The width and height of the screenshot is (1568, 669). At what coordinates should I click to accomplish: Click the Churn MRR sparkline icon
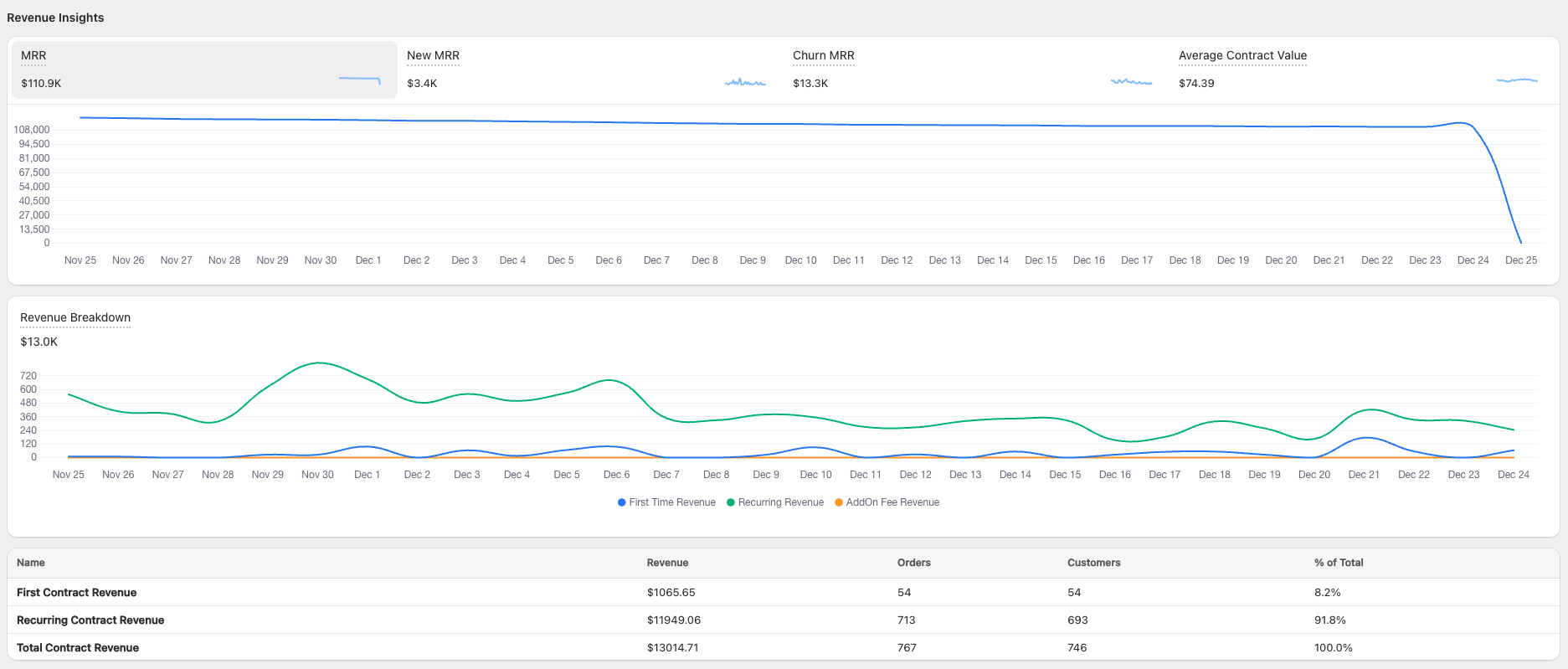(x=1131, y=82)
